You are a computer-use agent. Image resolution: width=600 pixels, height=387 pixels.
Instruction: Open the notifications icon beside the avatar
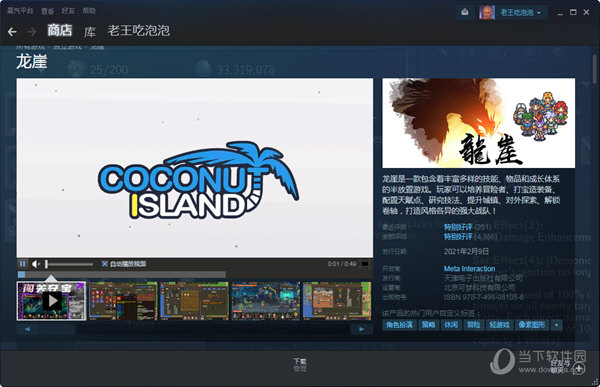[465, 12]
